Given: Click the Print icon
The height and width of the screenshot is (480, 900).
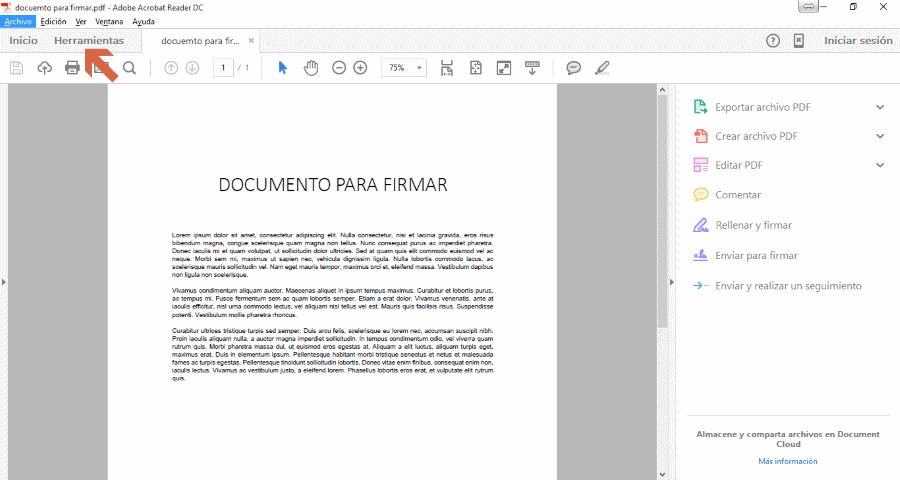Looking at the screenshot, I should [72, 68].
